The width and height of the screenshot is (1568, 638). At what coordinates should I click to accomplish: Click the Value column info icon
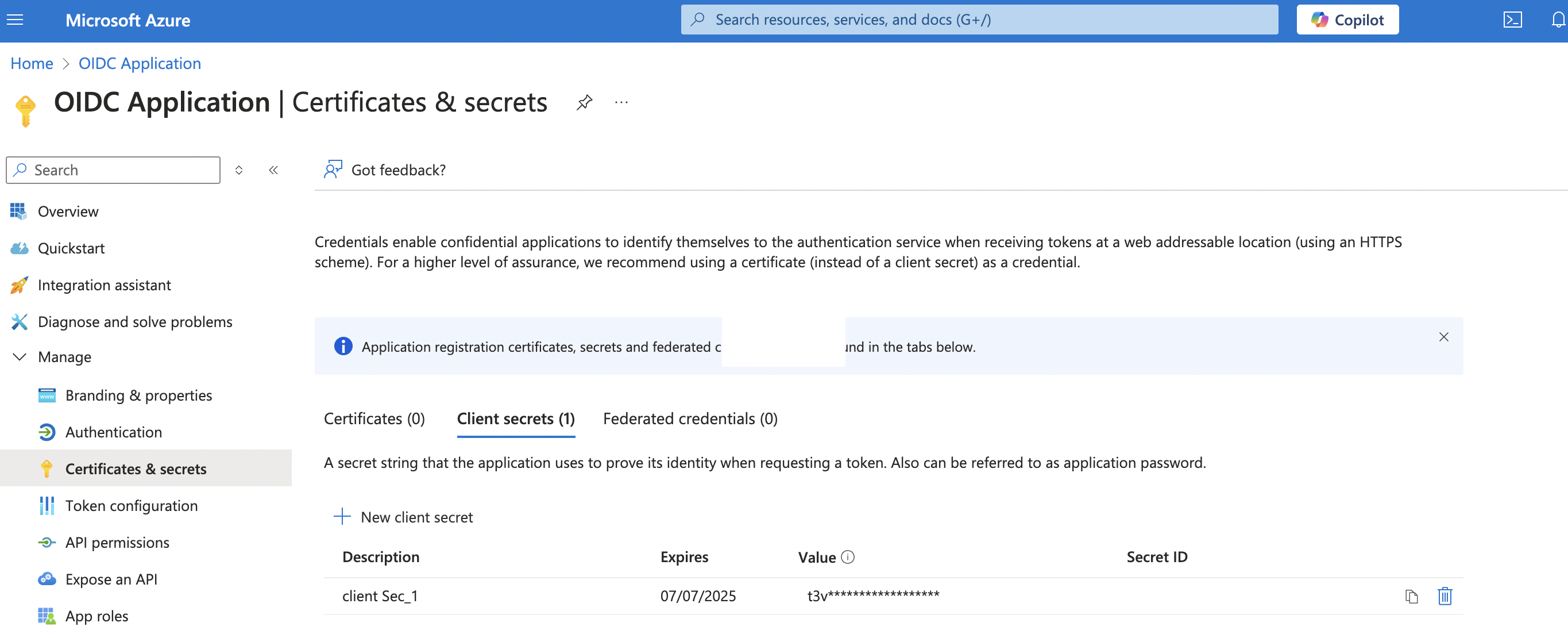point(848,557)
